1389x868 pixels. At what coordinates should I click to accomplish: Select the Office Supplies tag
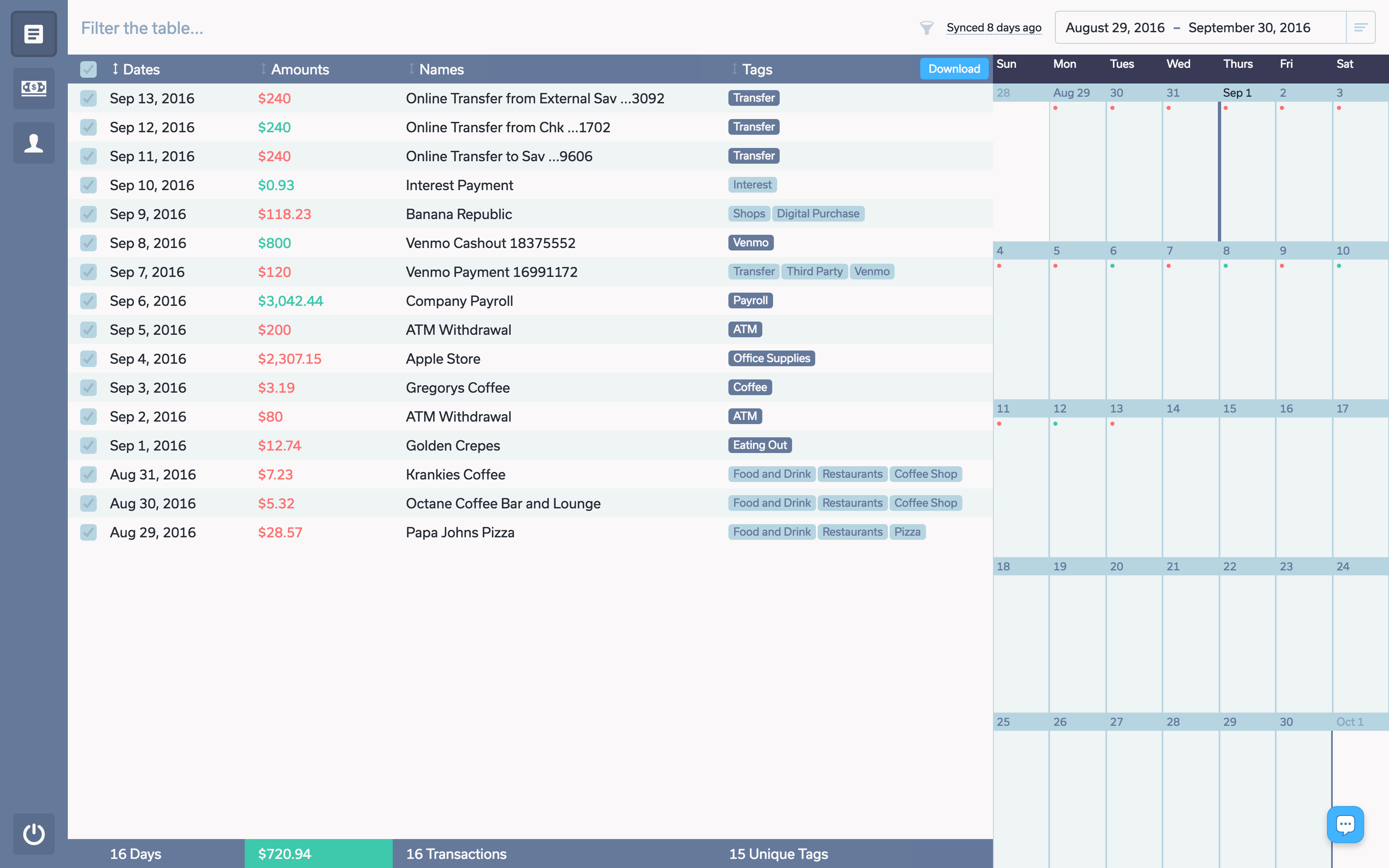point(771,358)
